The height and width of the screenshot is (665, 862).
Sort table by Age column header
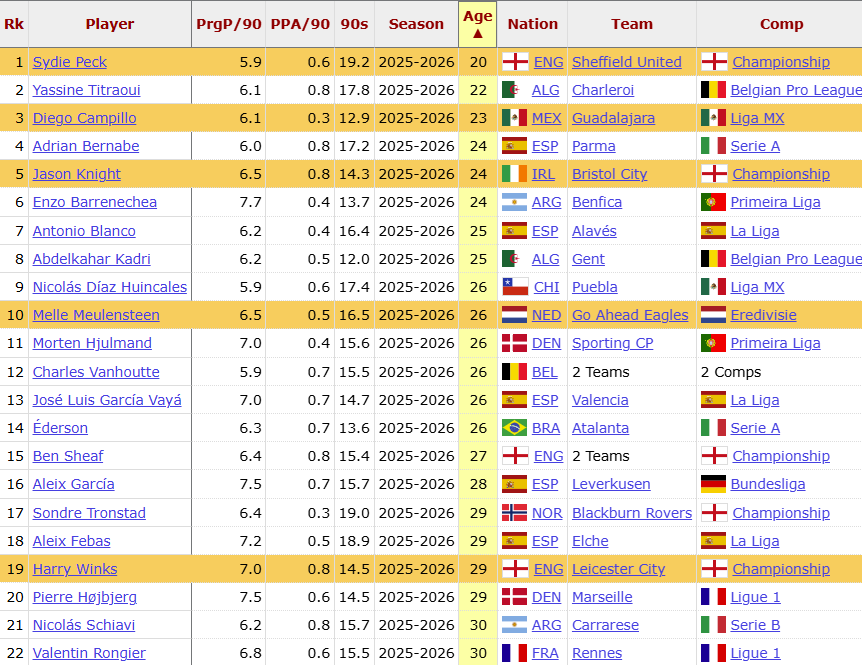(x=477, y=24)
